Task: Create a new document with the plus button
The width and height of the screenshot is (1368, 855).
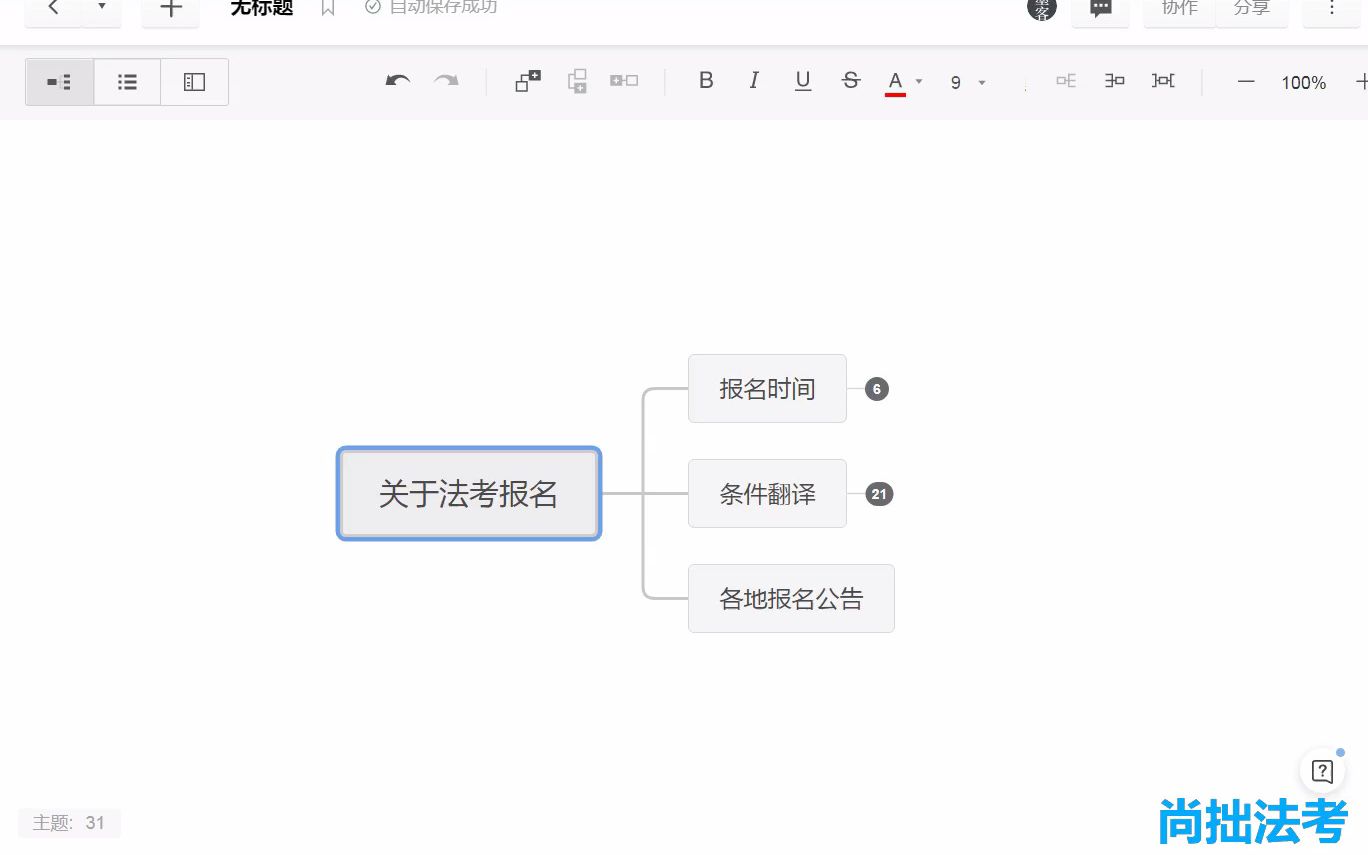Action: [x=171, y=9]
